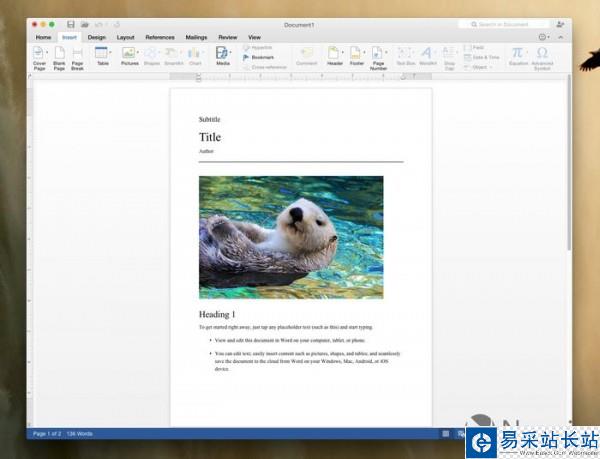Switch to the Home tab
600x459 pixels.
[43, 37]
